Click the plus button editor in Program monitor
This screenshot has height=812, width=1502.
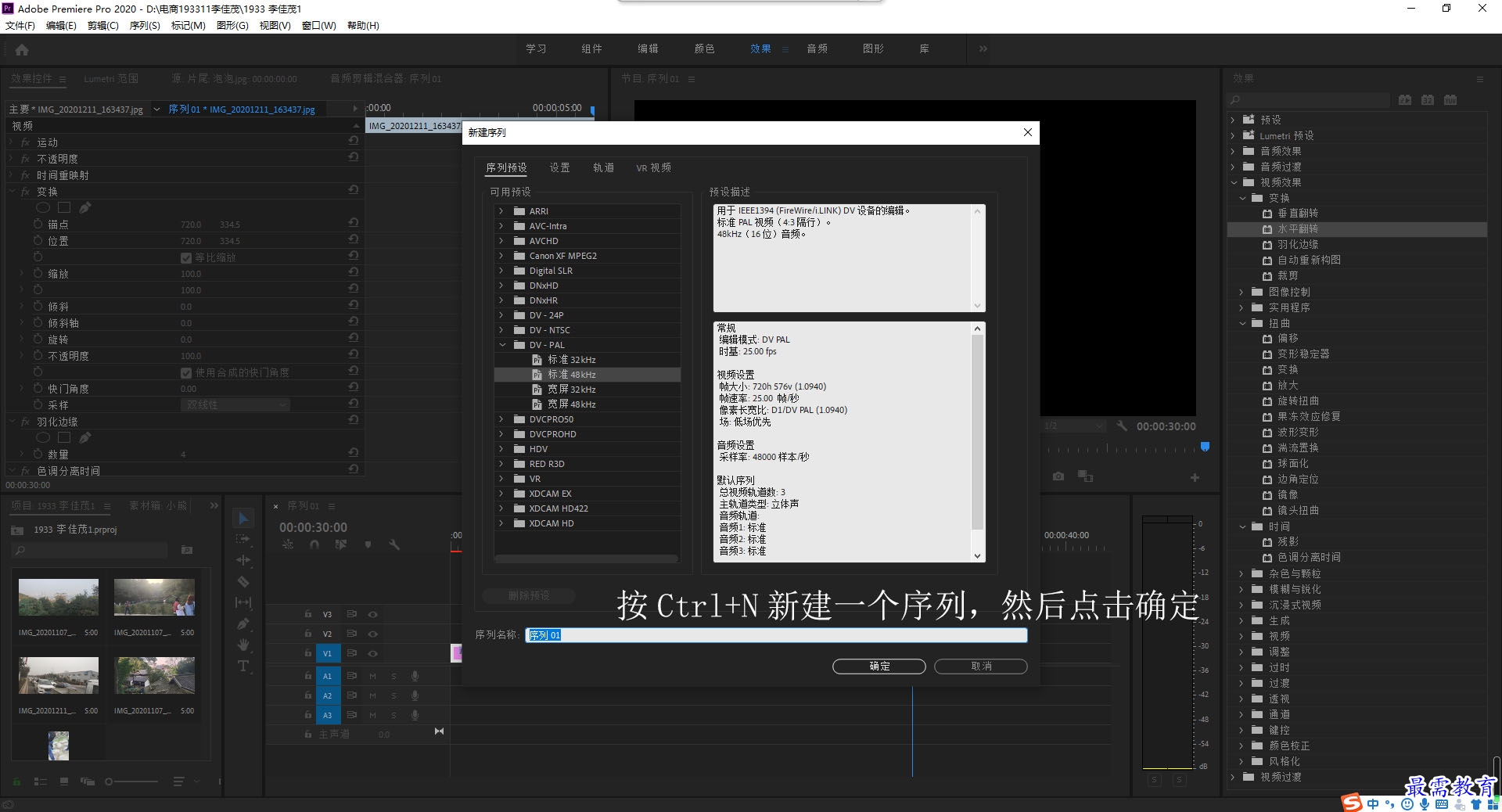coord(1195,477)
